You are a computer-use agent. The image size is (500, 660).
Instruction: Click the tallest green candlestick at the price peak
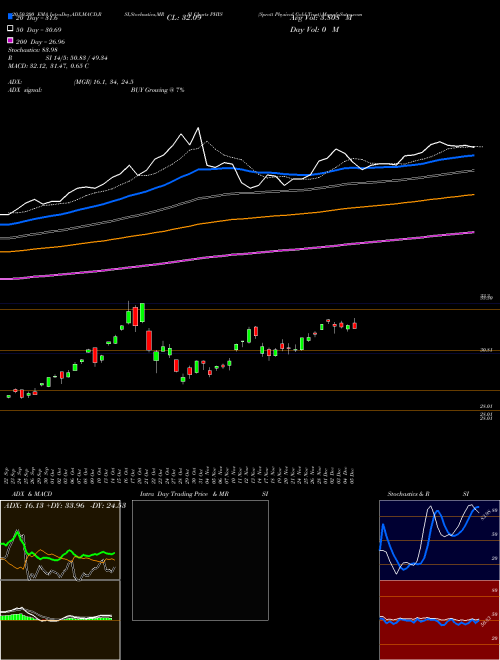pos(142,312)
